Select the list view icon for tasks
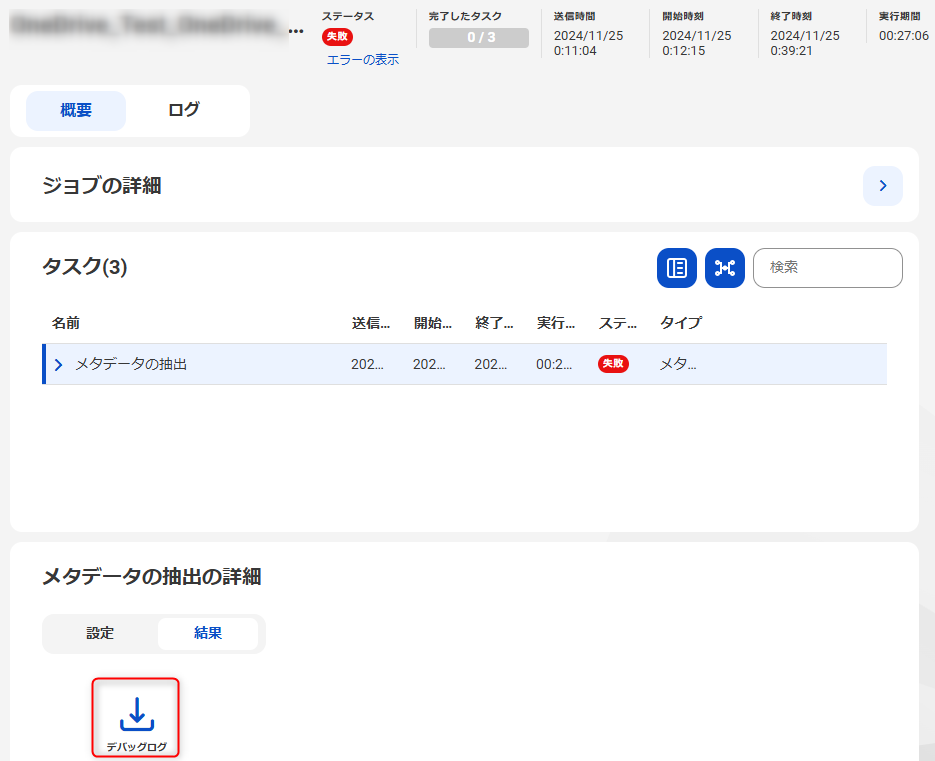The image size is (935, 761). 677,268
